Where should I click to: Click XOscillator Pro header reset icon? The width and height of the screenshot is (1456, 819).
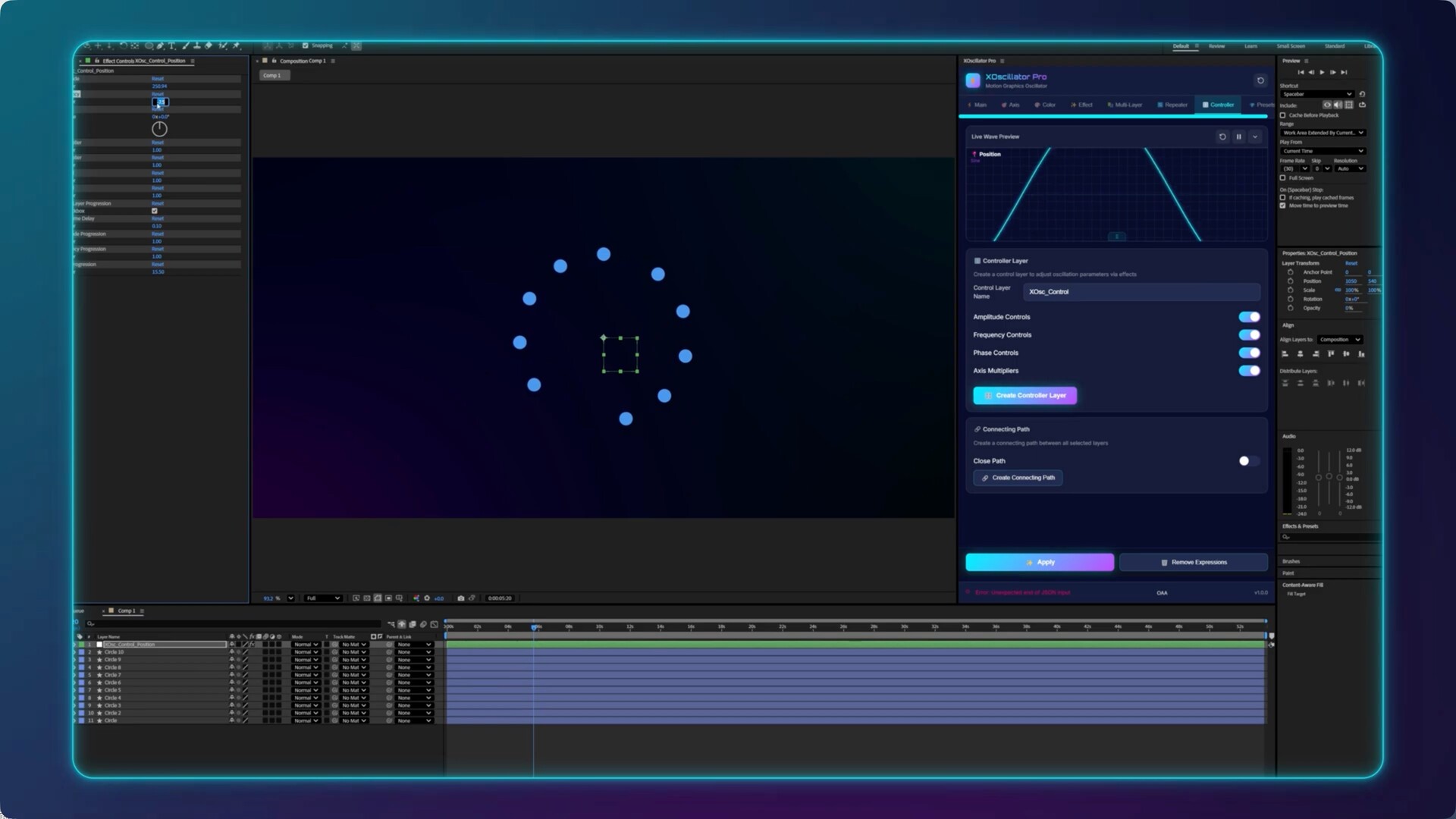1260,80
